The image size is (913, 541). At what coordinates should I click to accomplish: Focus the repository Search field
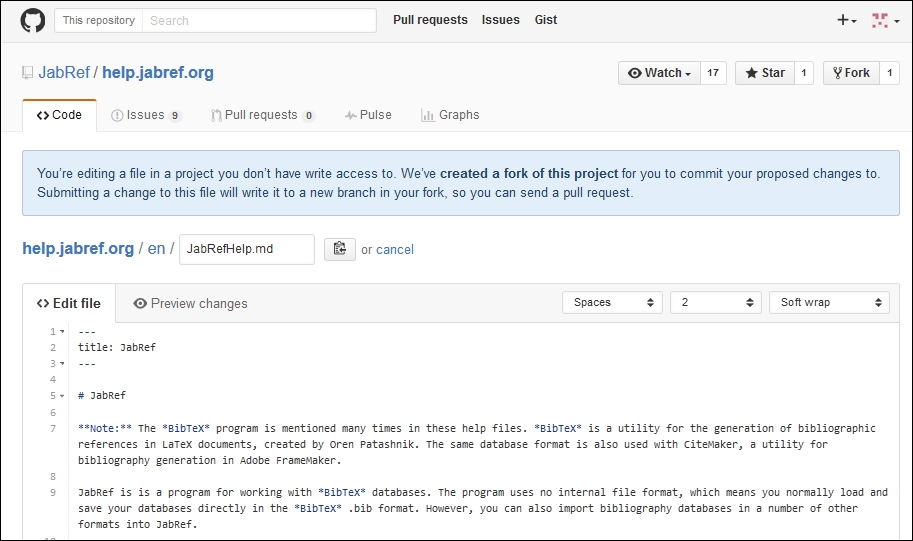(259, 20)
